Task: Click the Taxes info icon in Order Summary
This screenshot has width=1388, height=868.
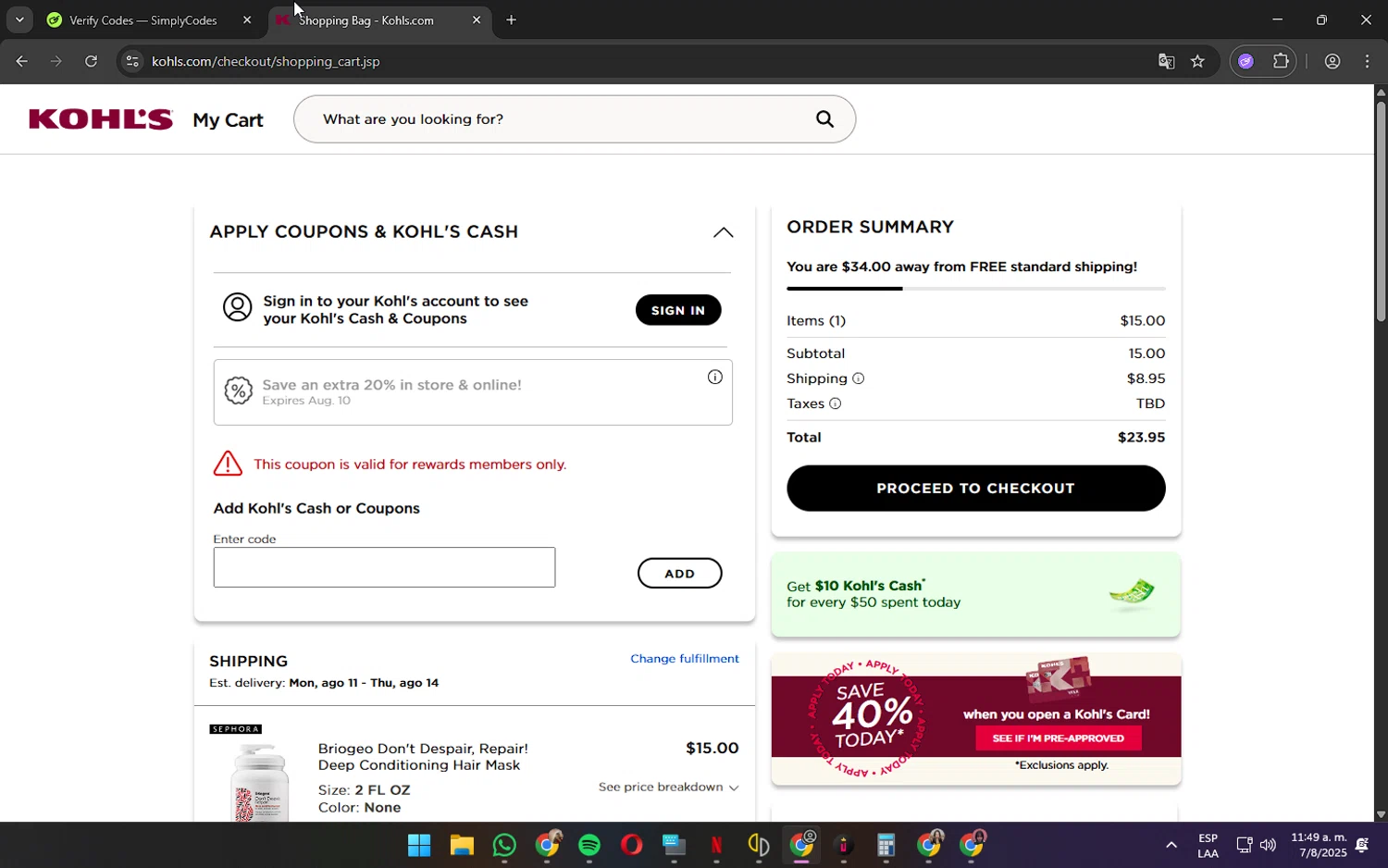Action: 835,403
